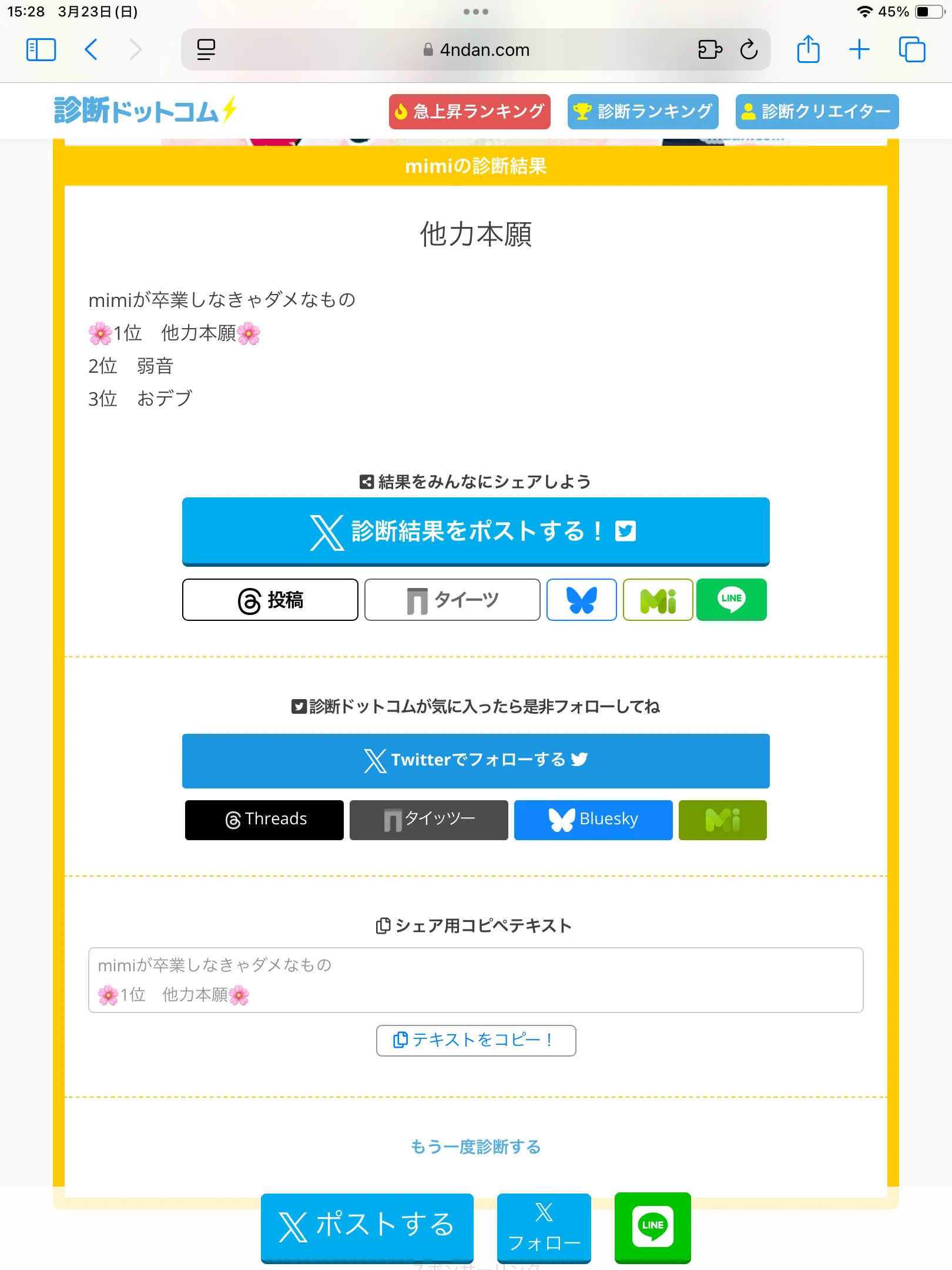This screenshot has height=1270, width=952.
Task: Open extensions icon in address bar
Action: 710,50
